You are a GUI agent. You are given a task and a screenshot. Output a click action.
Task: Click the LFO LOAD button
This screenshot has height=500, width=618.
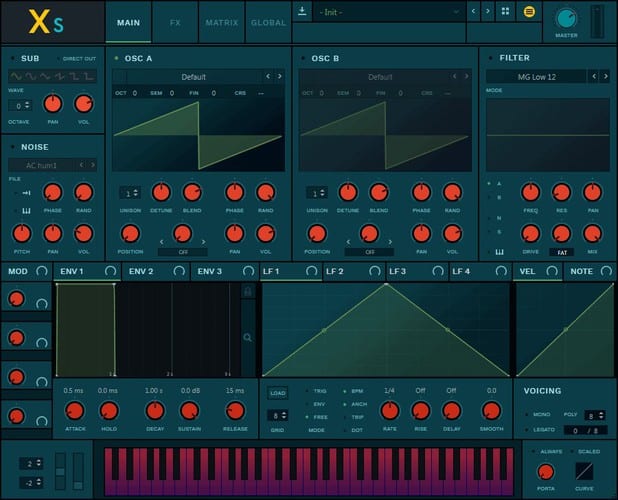point(277,393)
